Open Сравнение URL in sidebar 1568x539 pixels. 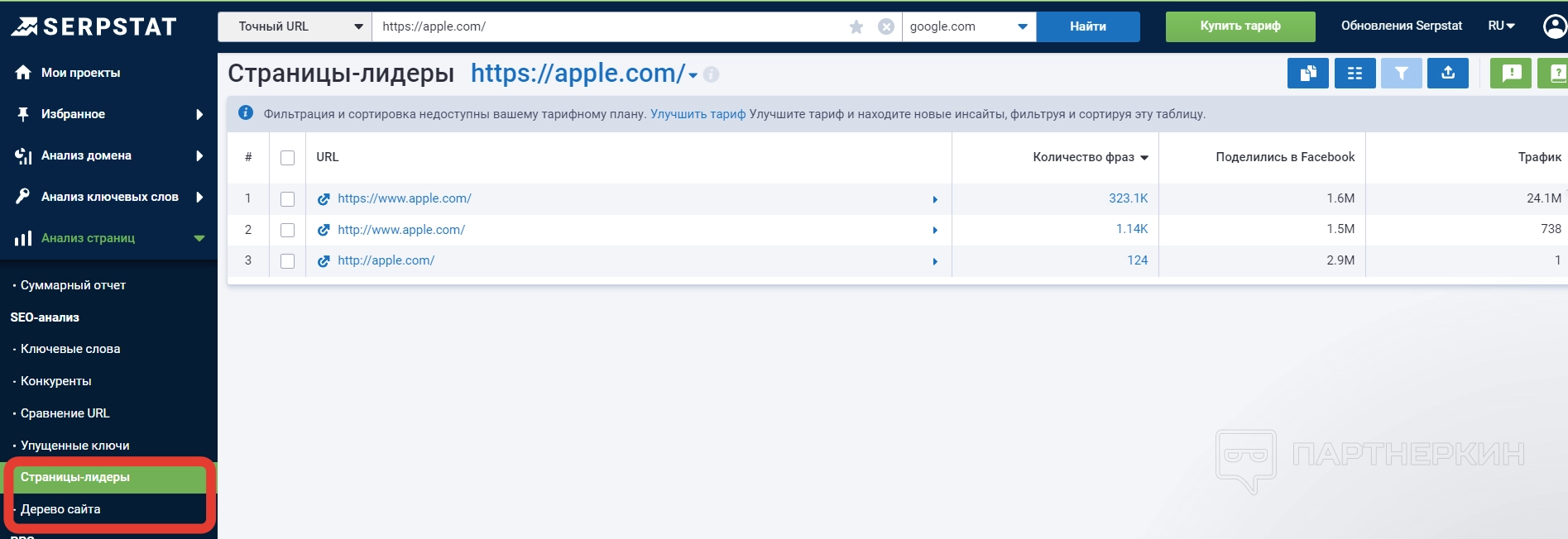point(65,413)
